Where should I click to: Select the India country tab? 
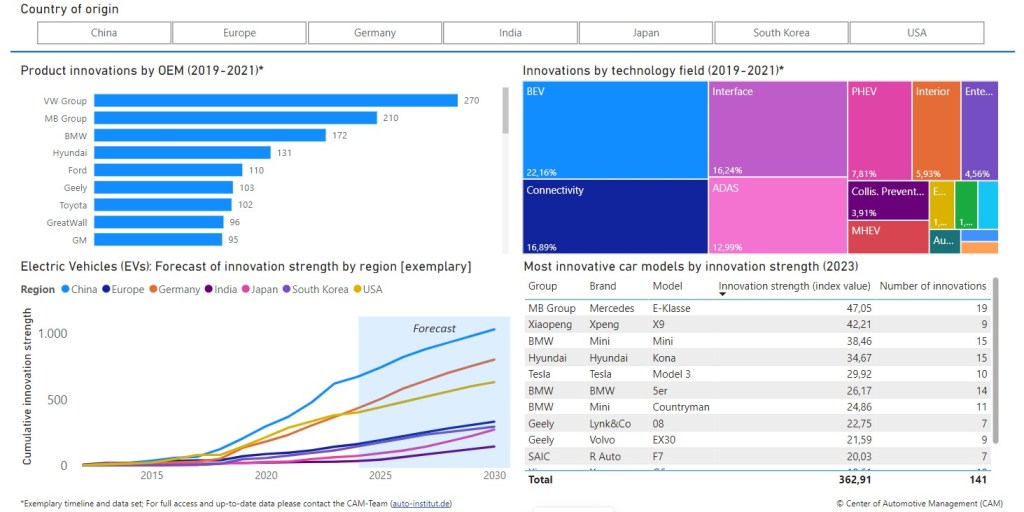(x=510, y=33)
